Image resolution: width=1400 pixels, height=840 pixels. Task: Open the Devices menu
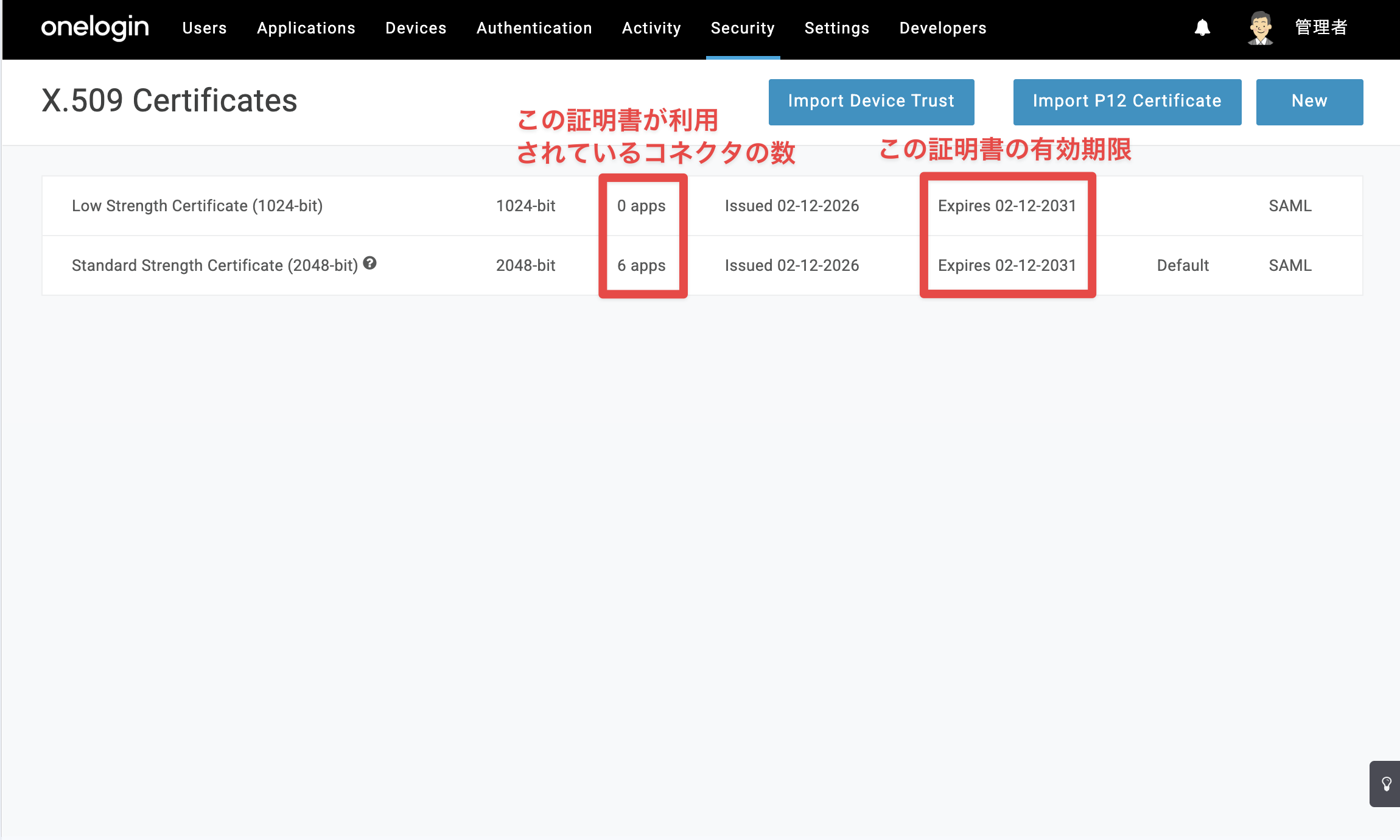(416, 28)
